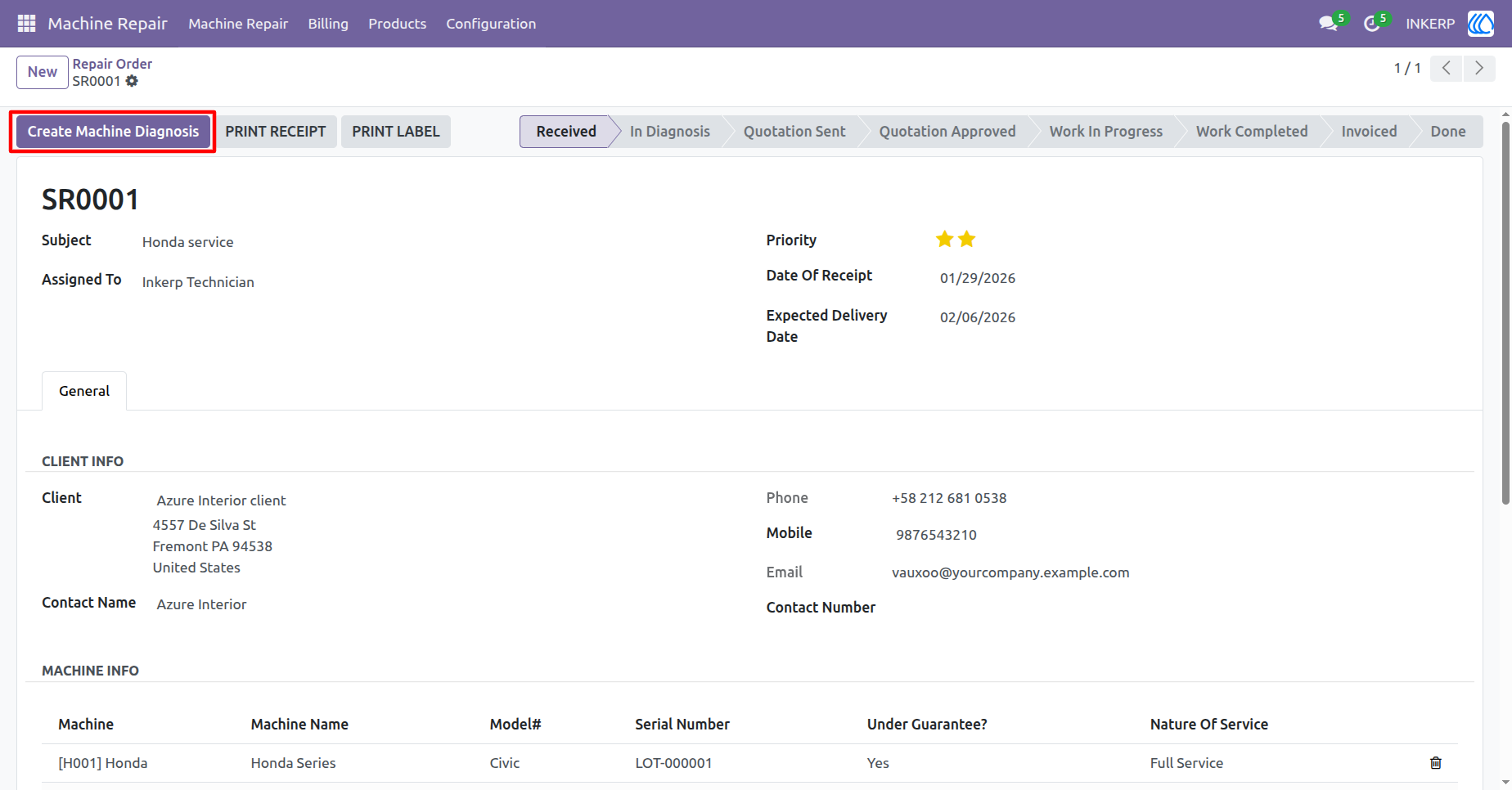The image size is (1512, 790).
Task: Click the PRINT RECEIPT button
Action: pyautogui.click(x=276, y=132)
